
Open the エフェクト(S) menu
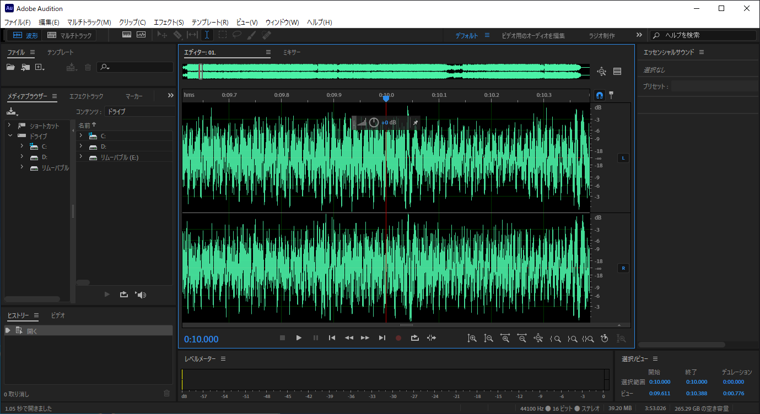(169, 22)
